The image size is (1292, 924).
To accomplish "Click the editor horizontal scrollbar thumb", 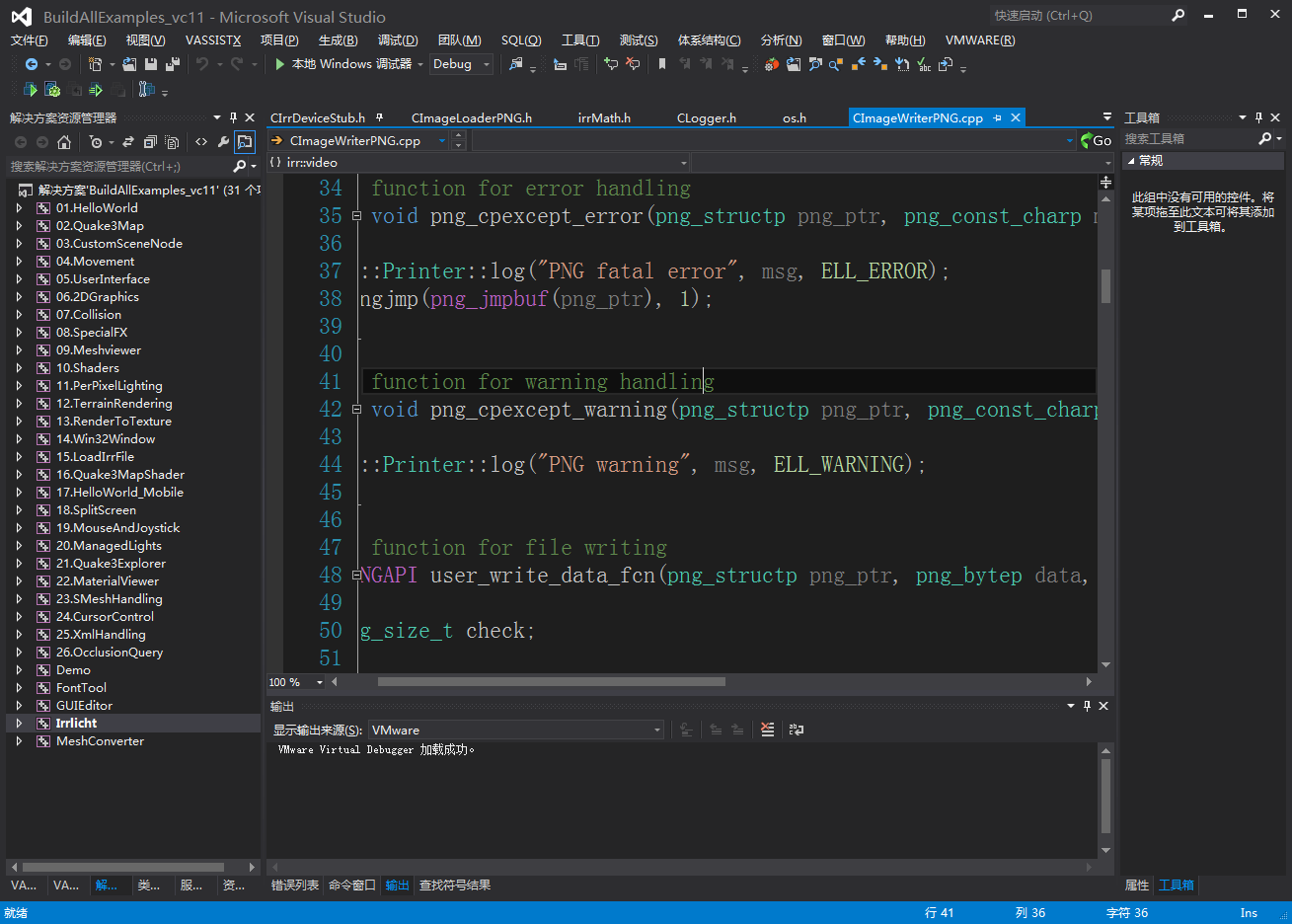I will (551, 681).
